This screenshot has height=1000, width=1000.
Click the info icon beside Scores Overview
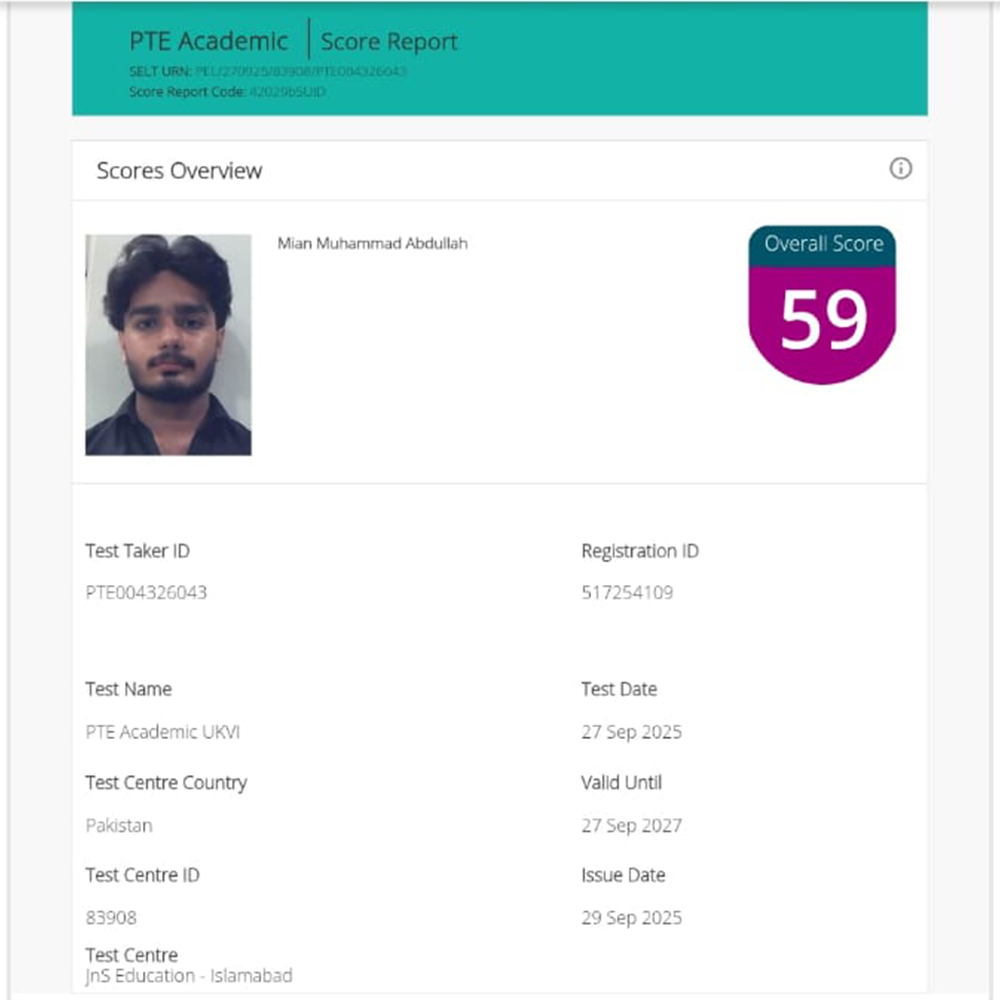point(900,169)
